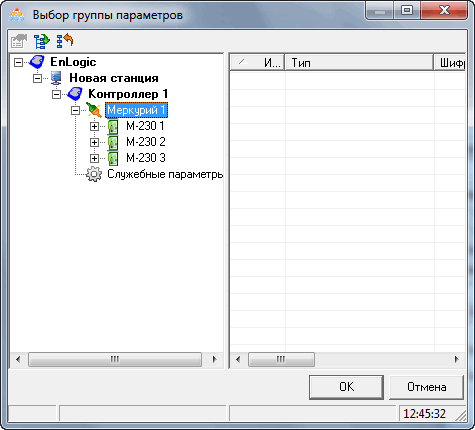Select the EnLogic root node icon
The width and height of the screenshot is (475, 430).
click(x=37, y=62)
